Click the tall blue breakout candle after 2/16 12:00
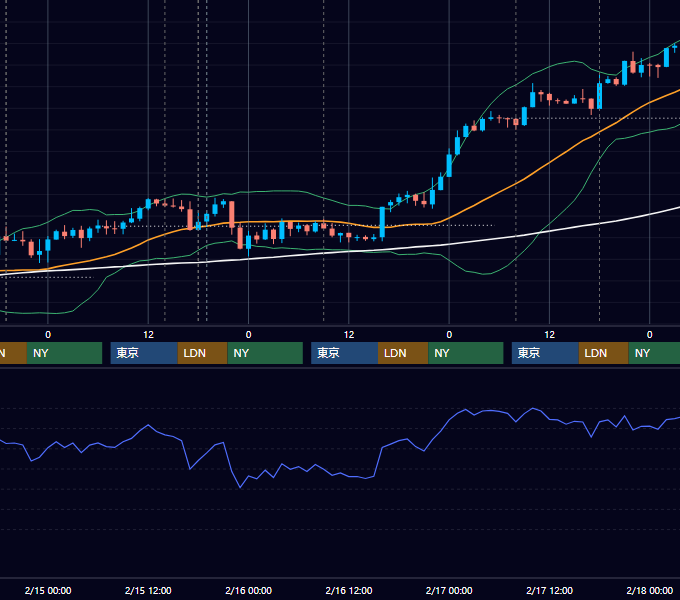 (x=382, y=223)
